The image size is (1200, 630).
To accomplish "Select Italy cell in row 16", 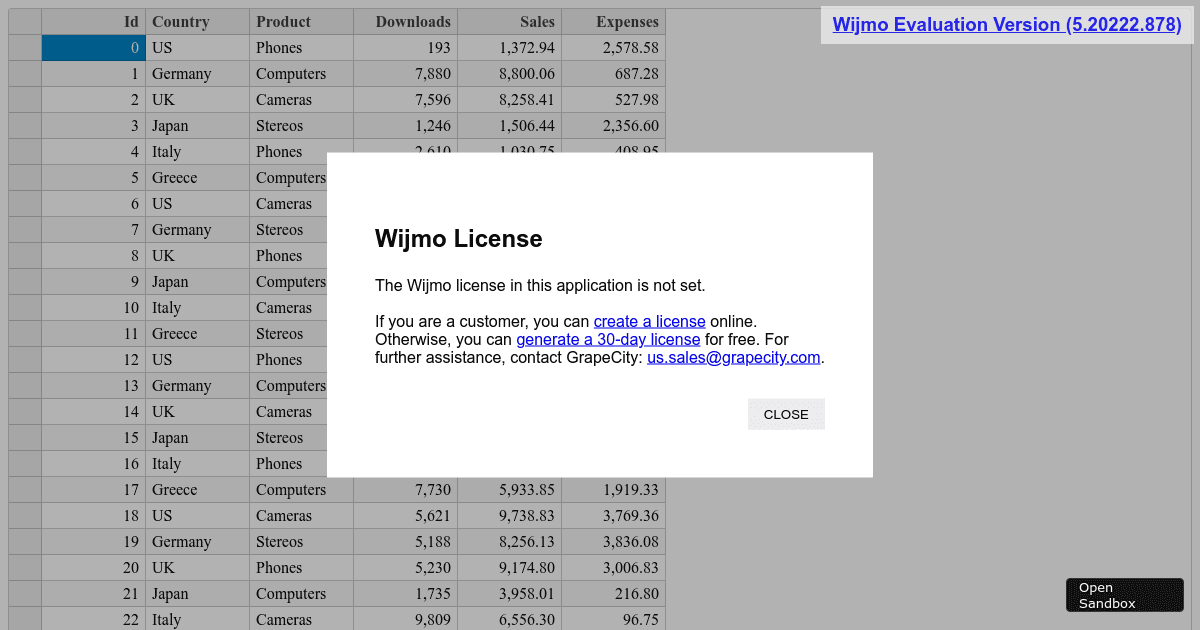I will (198, 464).
